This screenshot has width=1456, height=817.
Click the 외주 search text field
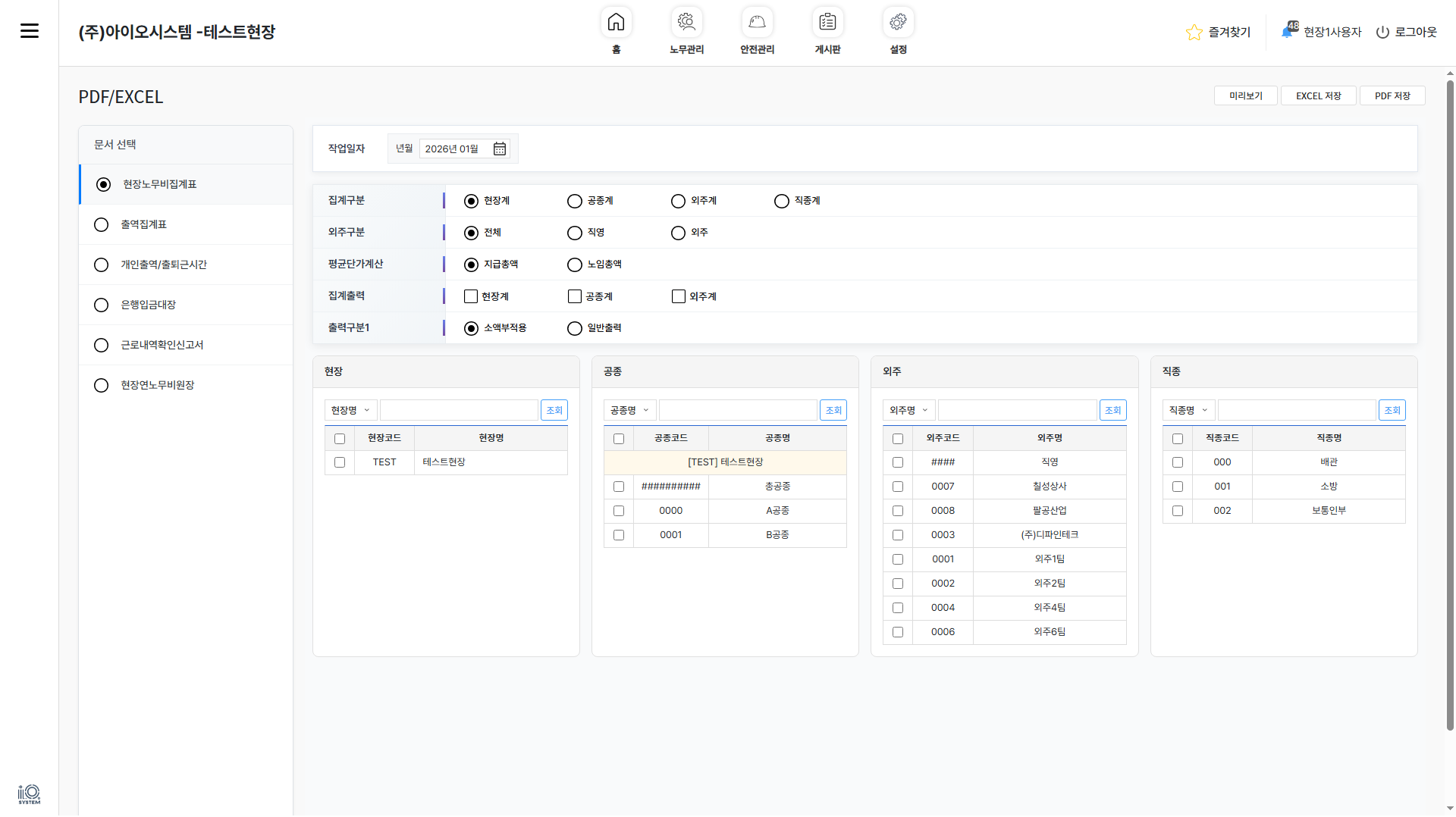click(x=1017, y=410)
